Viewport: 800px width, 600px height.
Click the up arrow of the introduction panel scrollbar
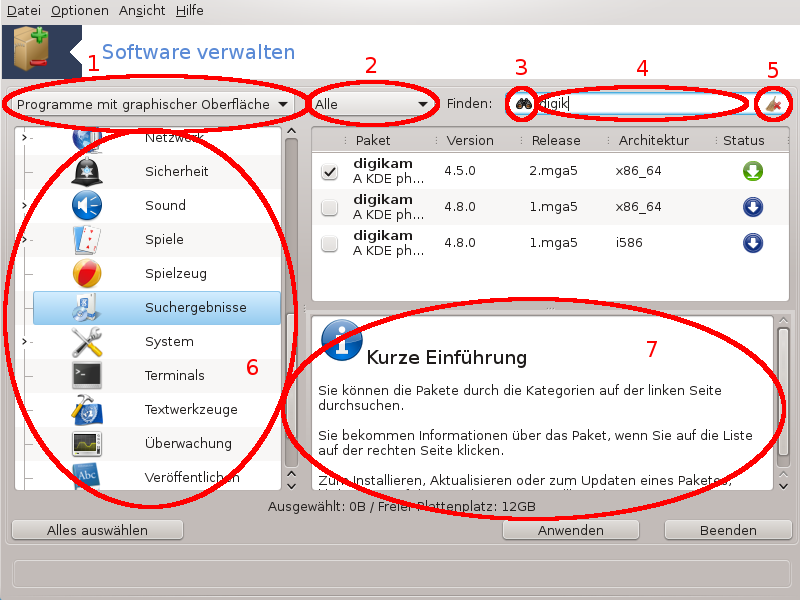coord(783,321)
